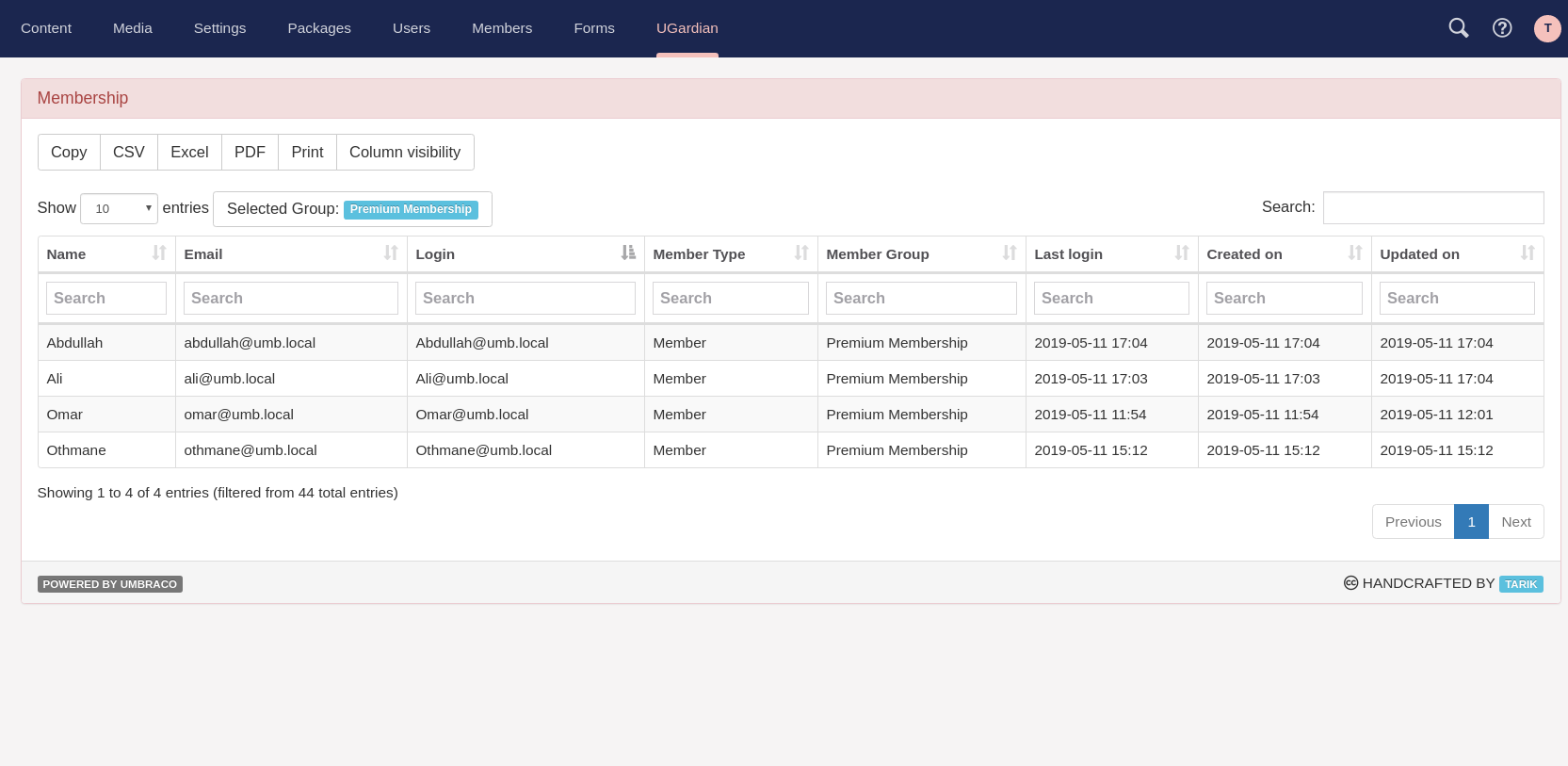The width and height of the screenshot is (1568, 766).
Task: Sort by Last login sort icon
Action: pyautogui.click(x=1182, y=253)
